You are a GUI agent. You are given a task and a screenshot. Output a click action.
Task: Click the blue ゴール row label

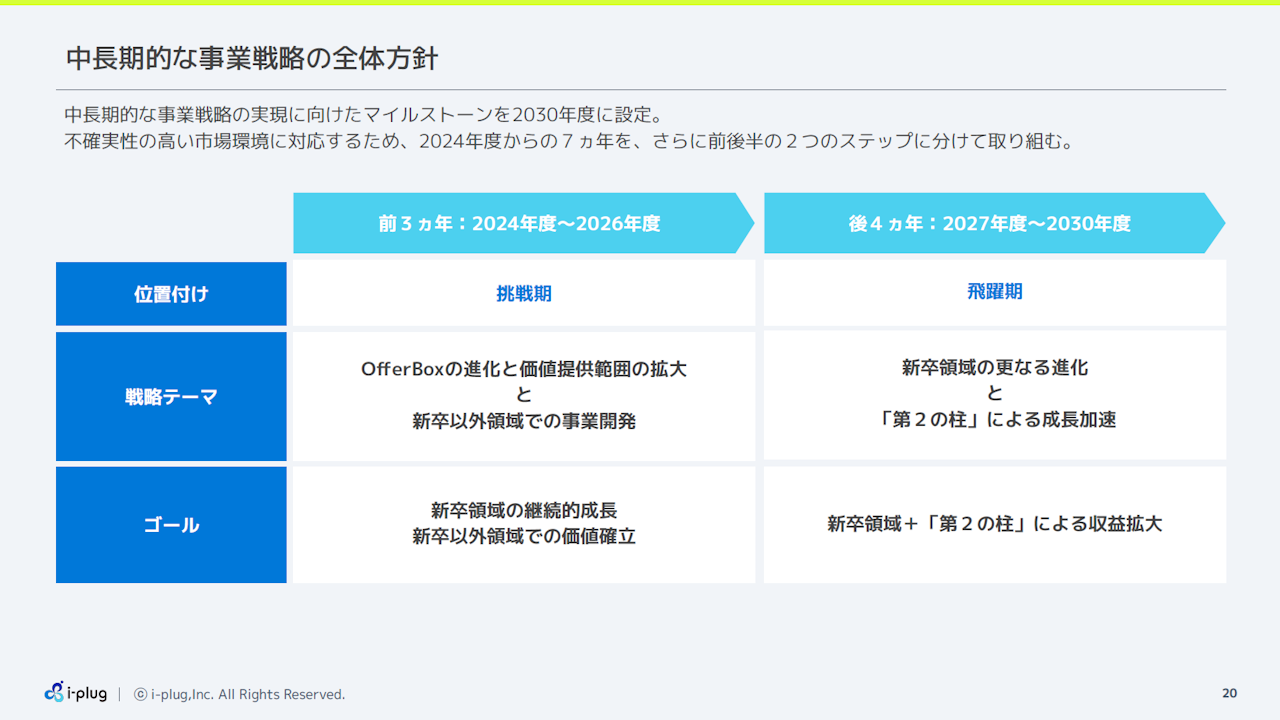pos(171,525)
